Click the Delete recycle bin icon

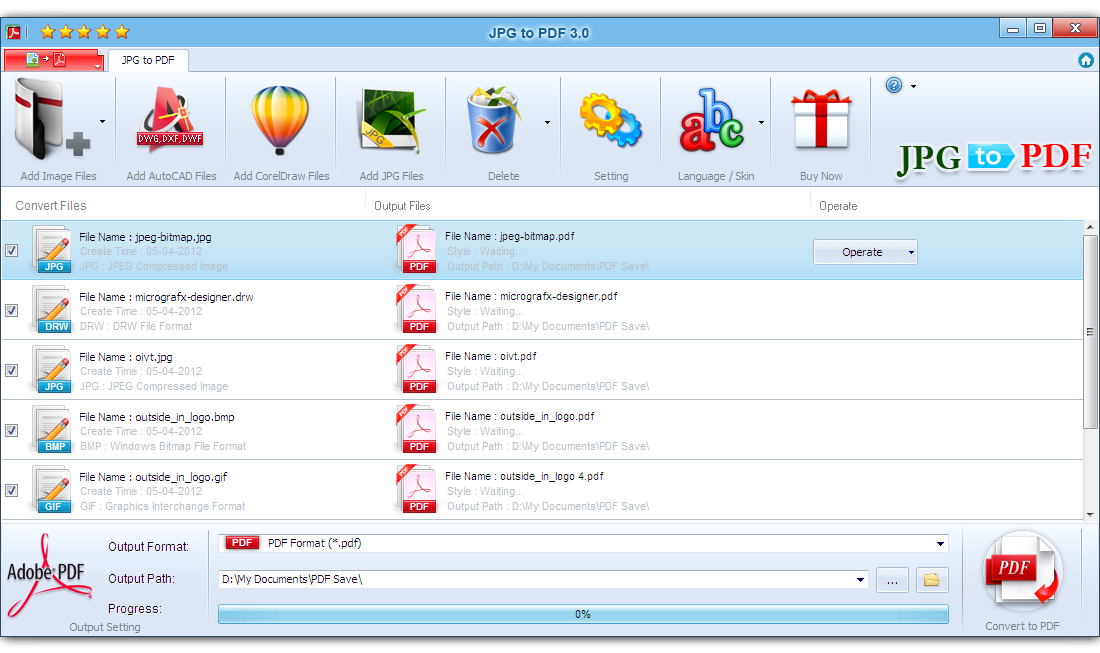click(495, 120)
